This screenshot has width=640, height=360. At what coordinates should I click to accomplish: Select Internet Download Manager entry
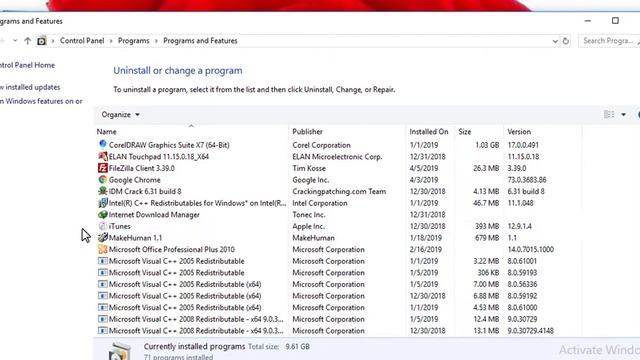tap(154, 215)
